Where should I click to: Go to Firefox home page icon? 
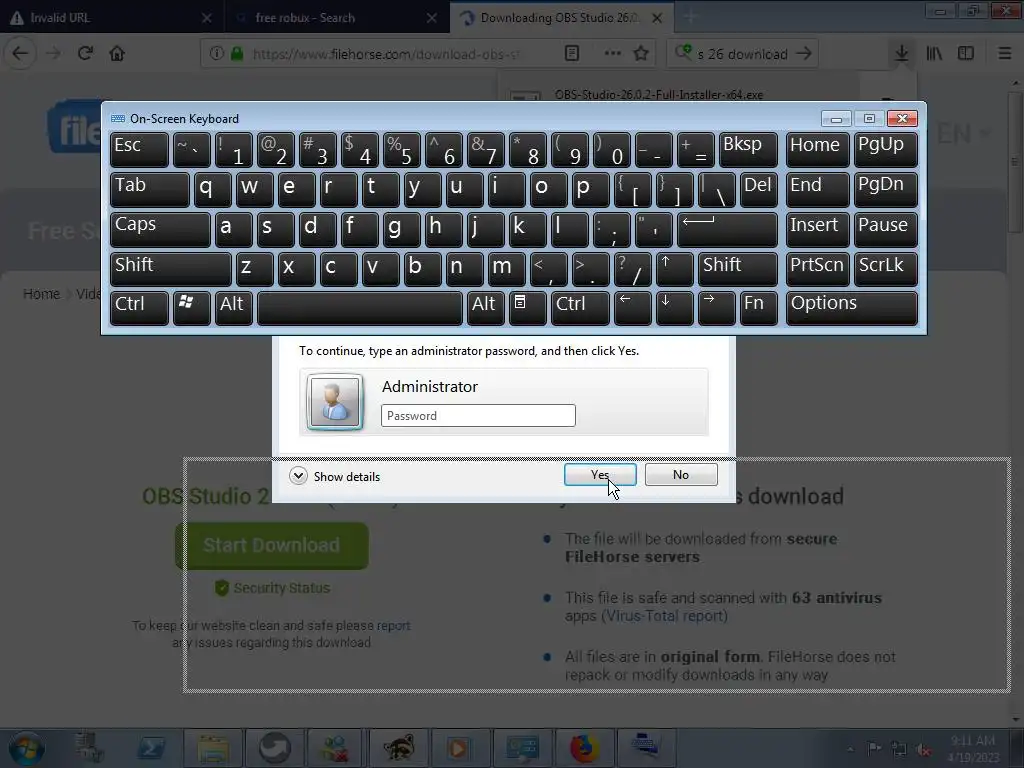tap(117, 54)
